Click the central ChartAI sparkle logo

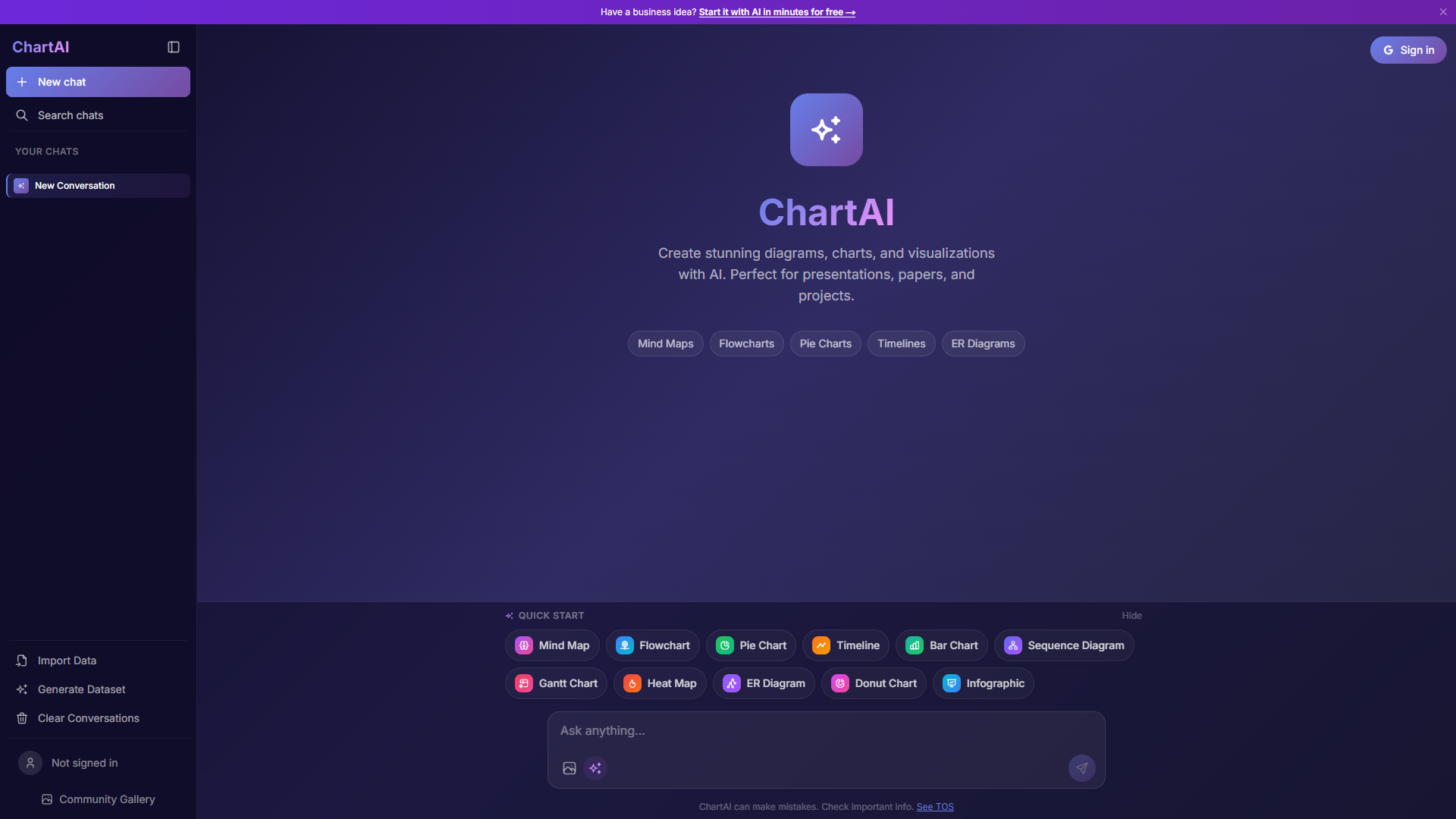tap(827, 130)
